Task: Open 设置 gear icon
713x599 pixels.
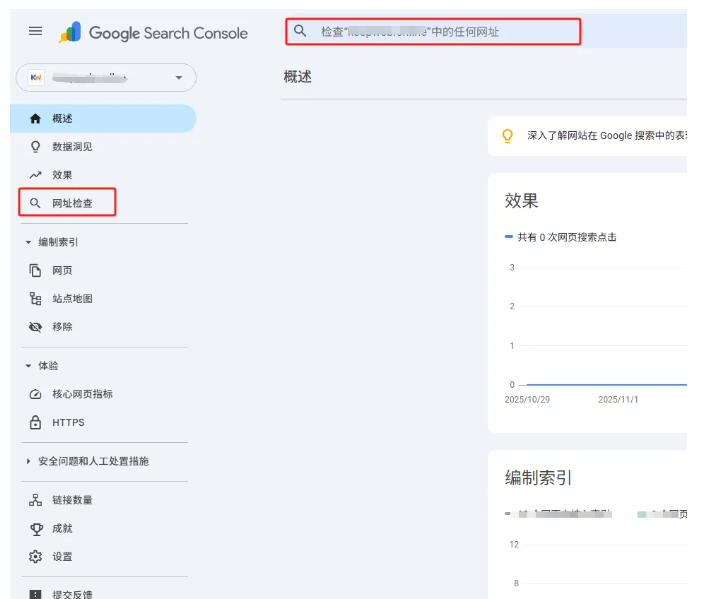Action: click(x=36, y=556)
